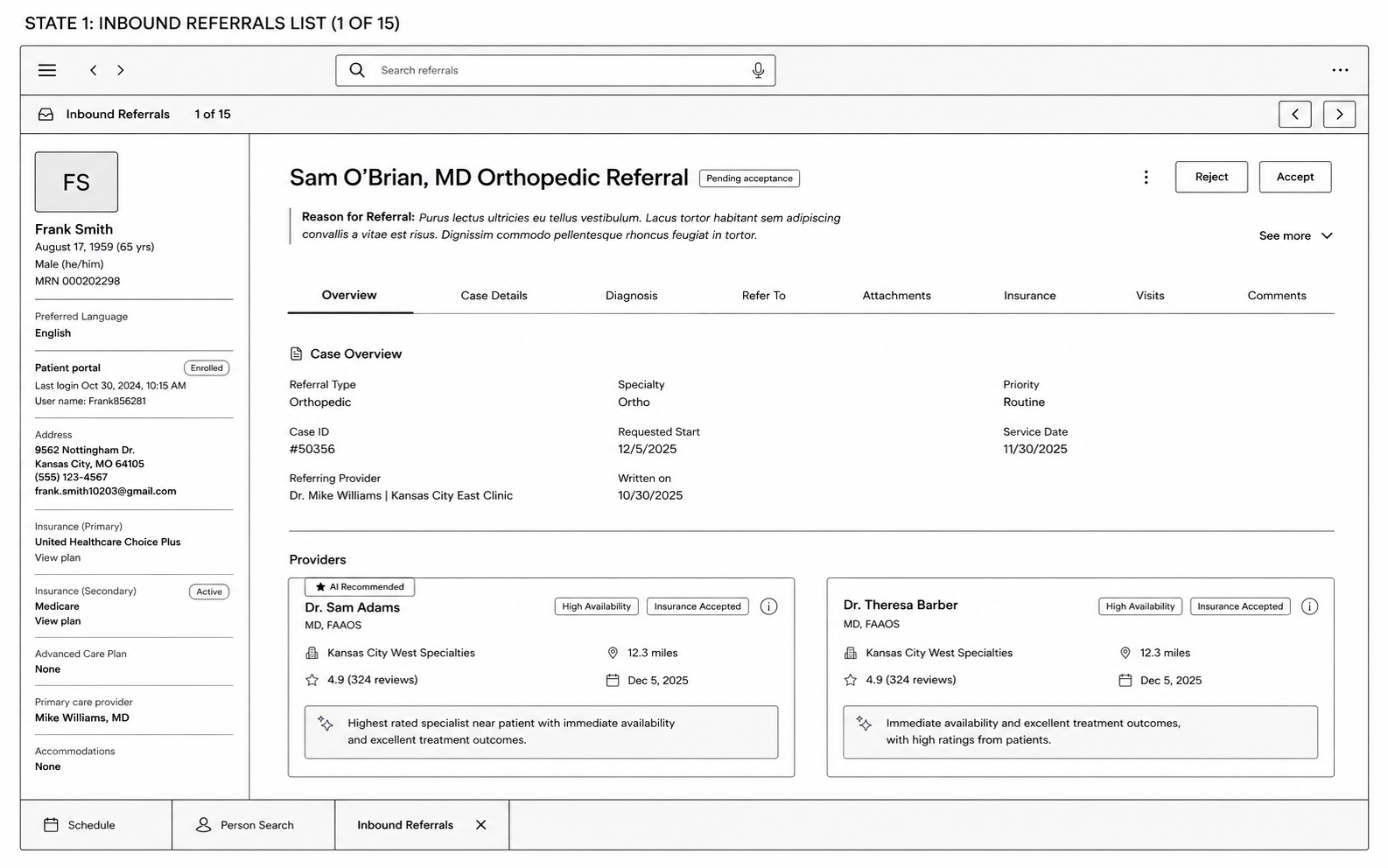Screen dimensions: 1388x868
Task: Click Enrolled patient portal badge
Action: pos(207,368)
